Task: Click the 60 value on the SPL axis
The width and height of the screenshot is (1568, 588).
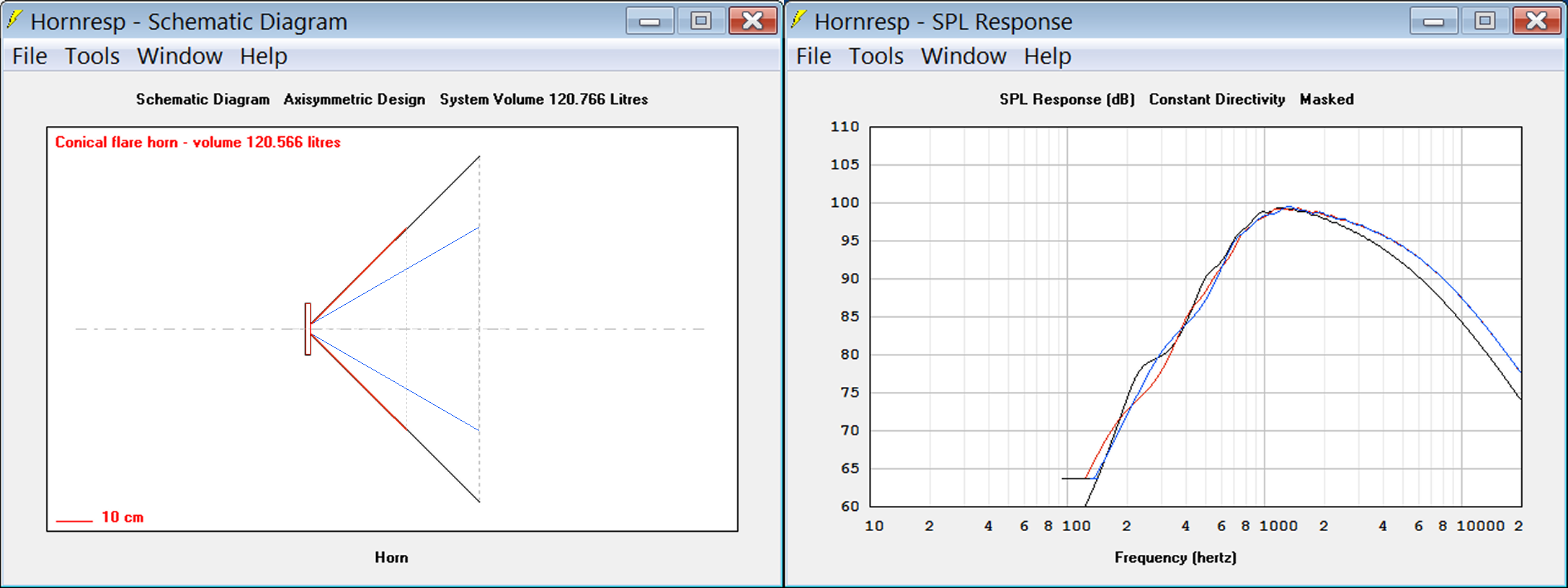Action: tap(850, 506)
